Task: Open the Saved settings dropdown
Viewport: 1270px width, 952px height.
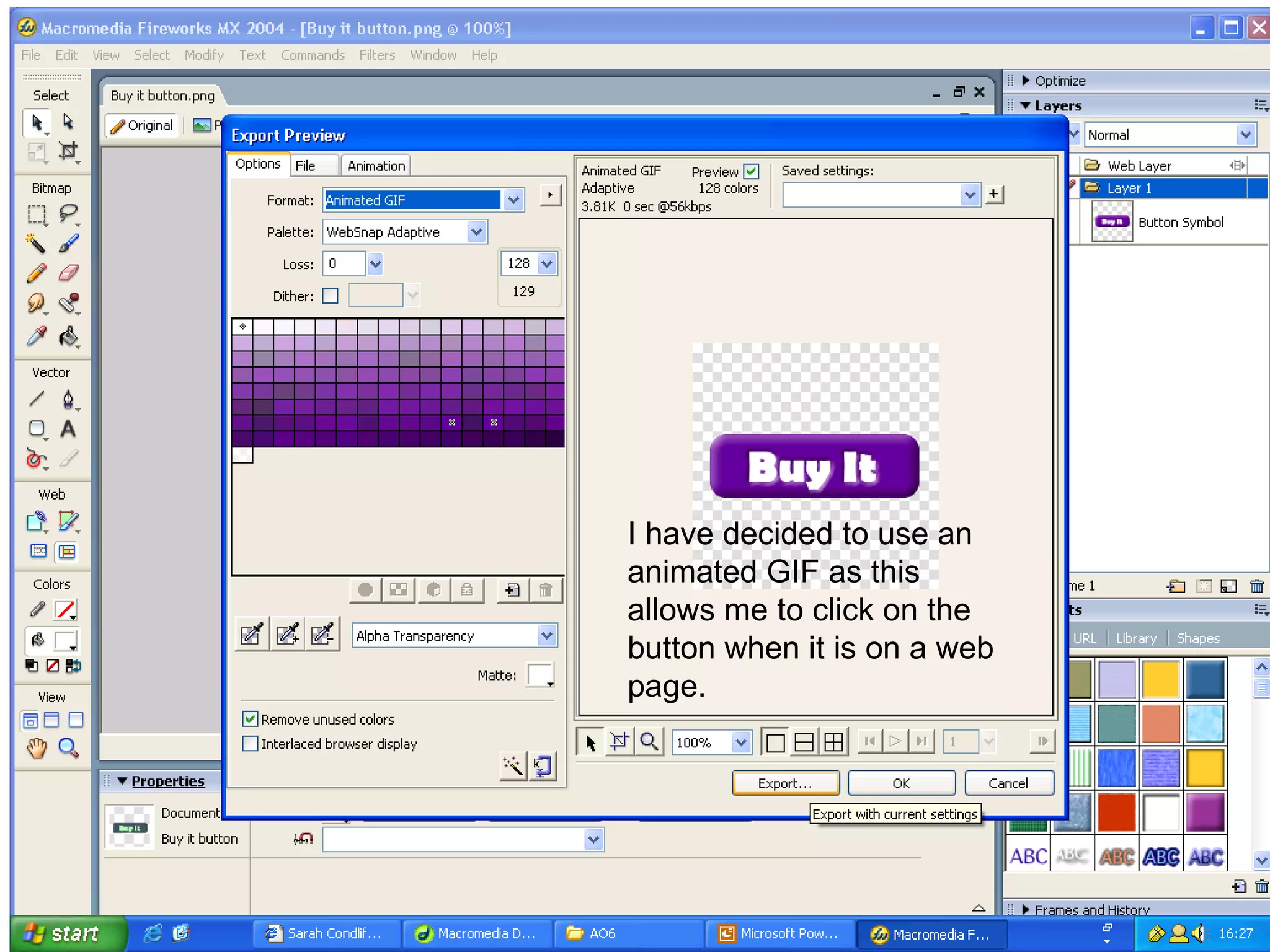Action: coord(970,195)
